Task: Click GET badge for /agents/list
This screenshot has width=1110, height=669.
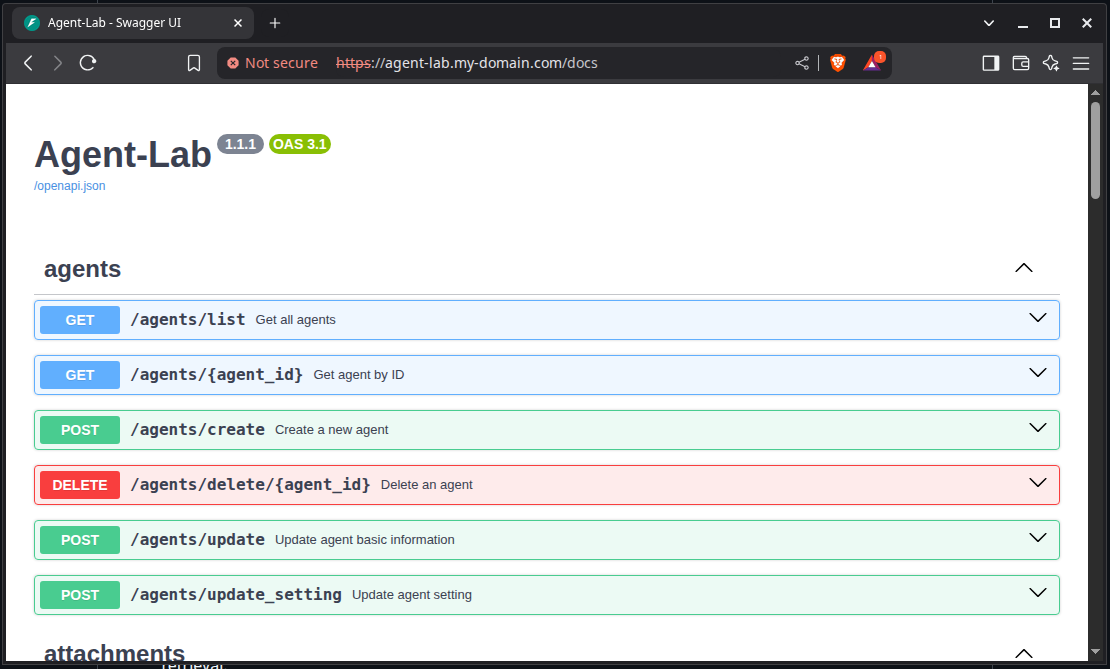Action: pos(80,320)
